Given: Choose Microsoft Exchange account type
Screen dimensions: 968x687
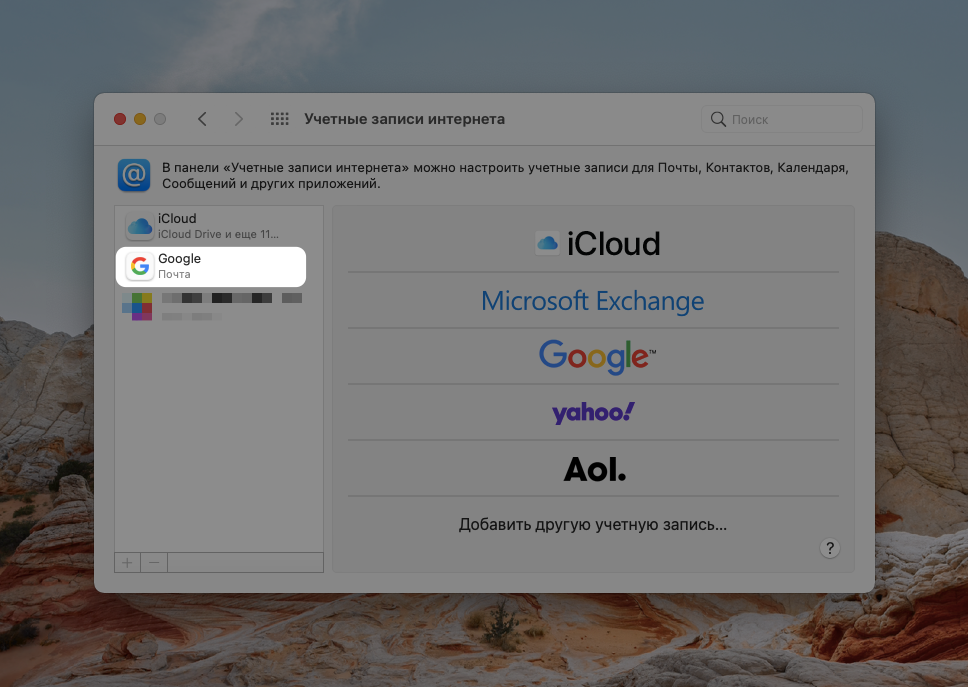Looking at the screenshot, I should (593, 301).
